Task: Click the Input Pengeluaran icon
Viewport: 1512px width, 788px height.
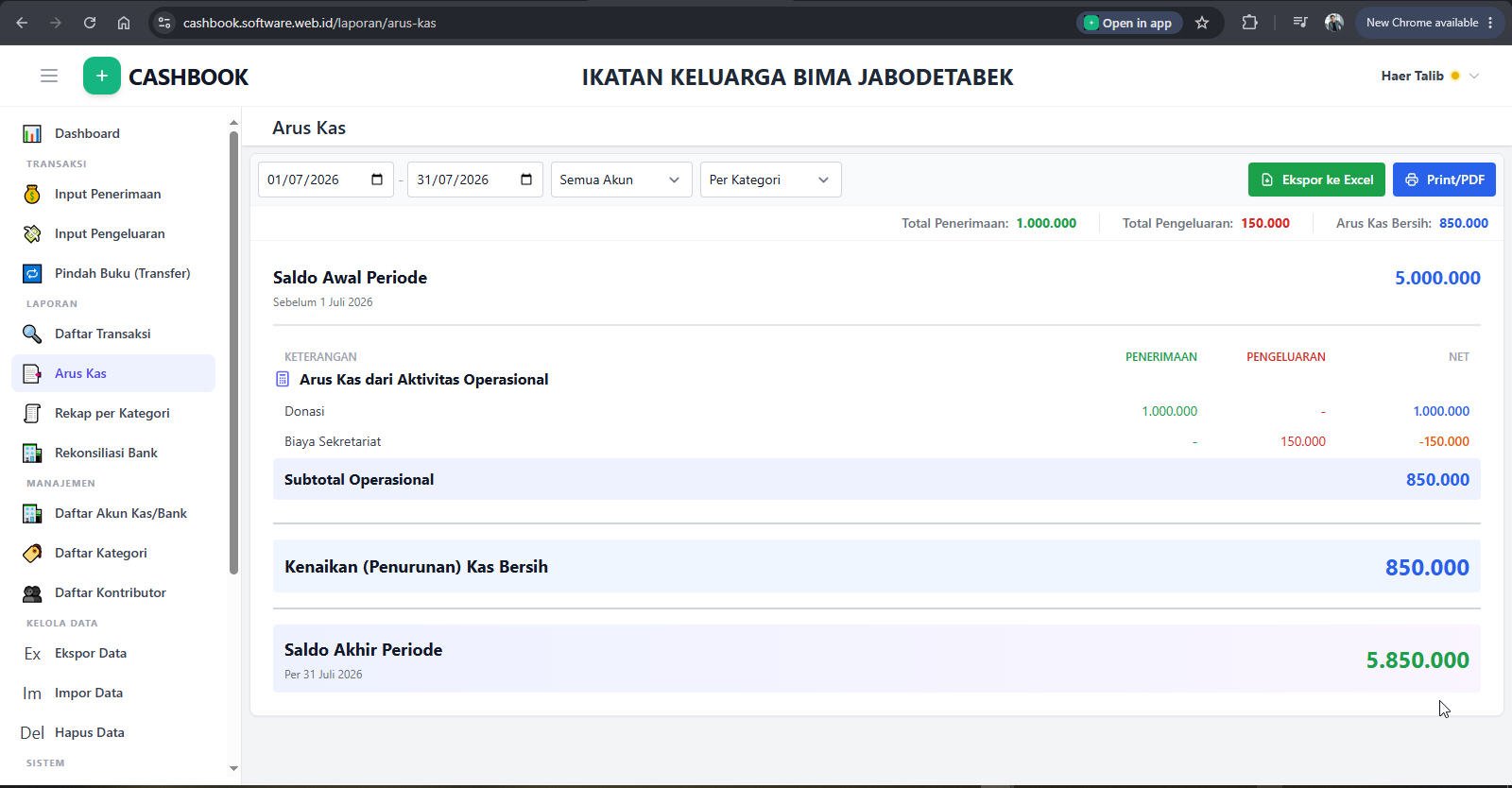Action: [x=32, y=233]
